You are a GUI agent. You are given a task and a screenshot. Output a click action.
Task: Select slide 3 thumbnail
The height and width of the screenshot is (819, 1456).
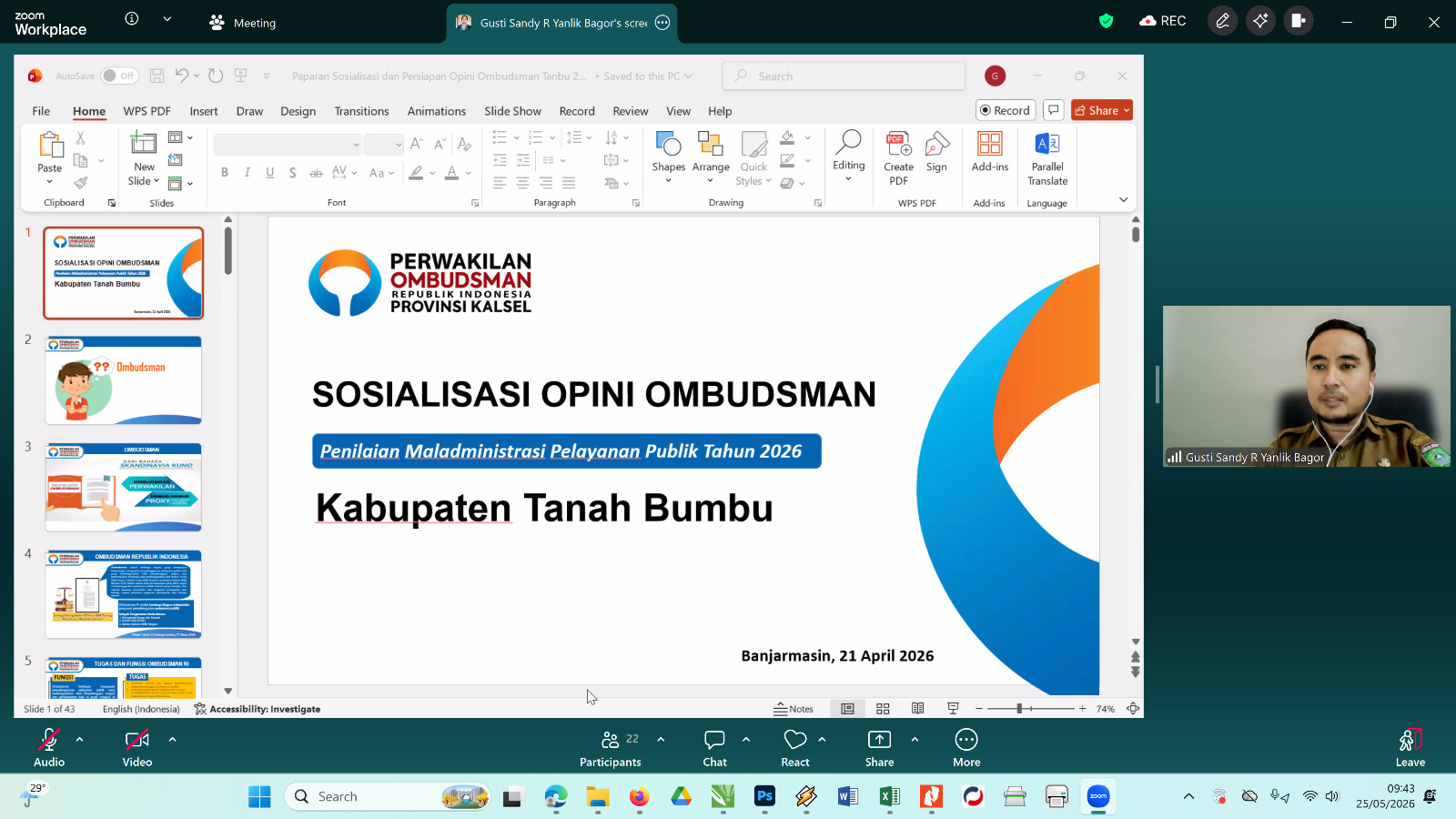pos(124,487)
